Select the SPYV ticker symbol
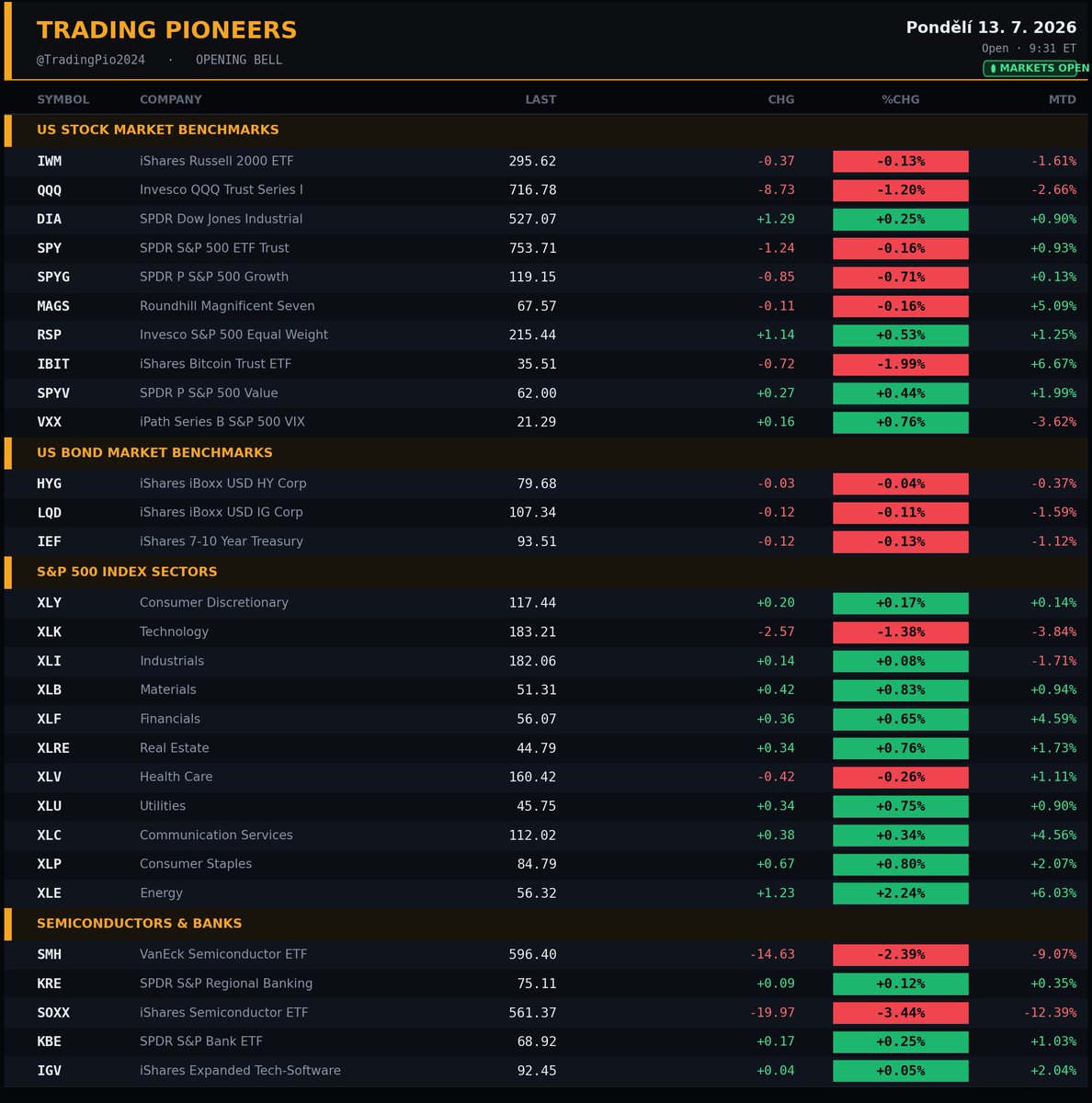 (x=53, y=393)
